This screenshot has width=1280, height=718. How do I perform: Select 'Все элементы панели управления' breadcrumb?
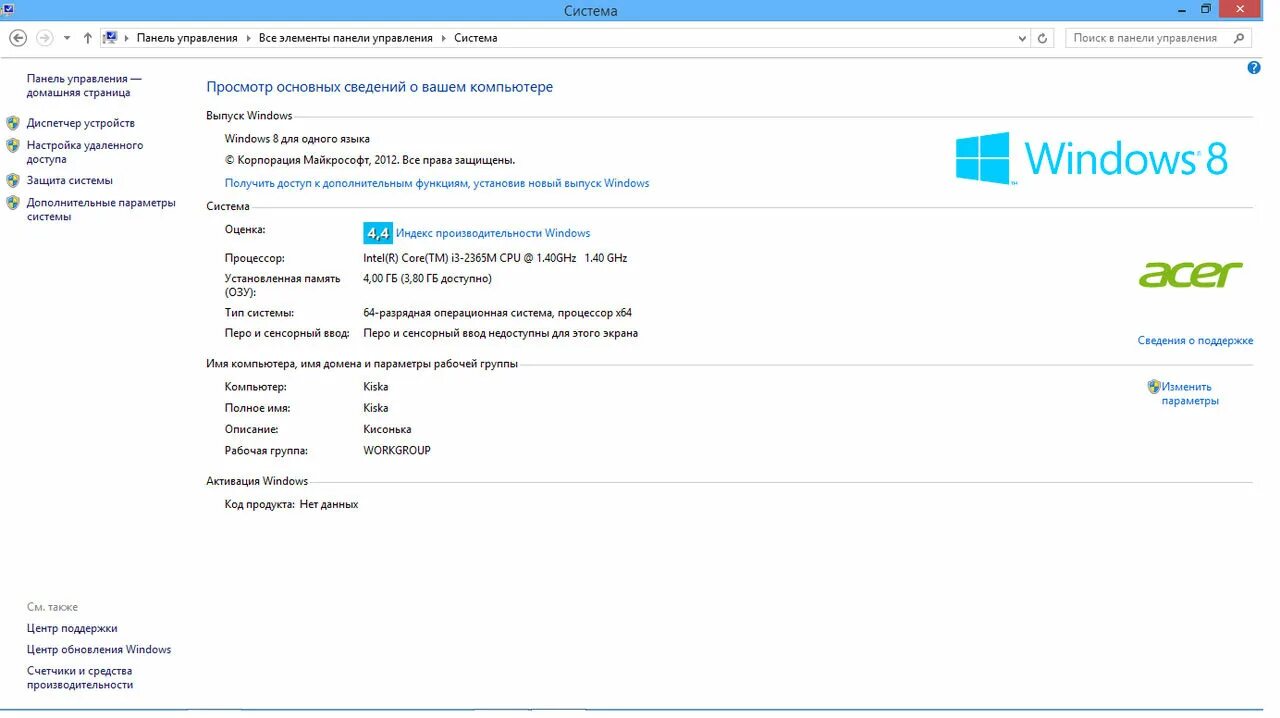click(346, 38)
